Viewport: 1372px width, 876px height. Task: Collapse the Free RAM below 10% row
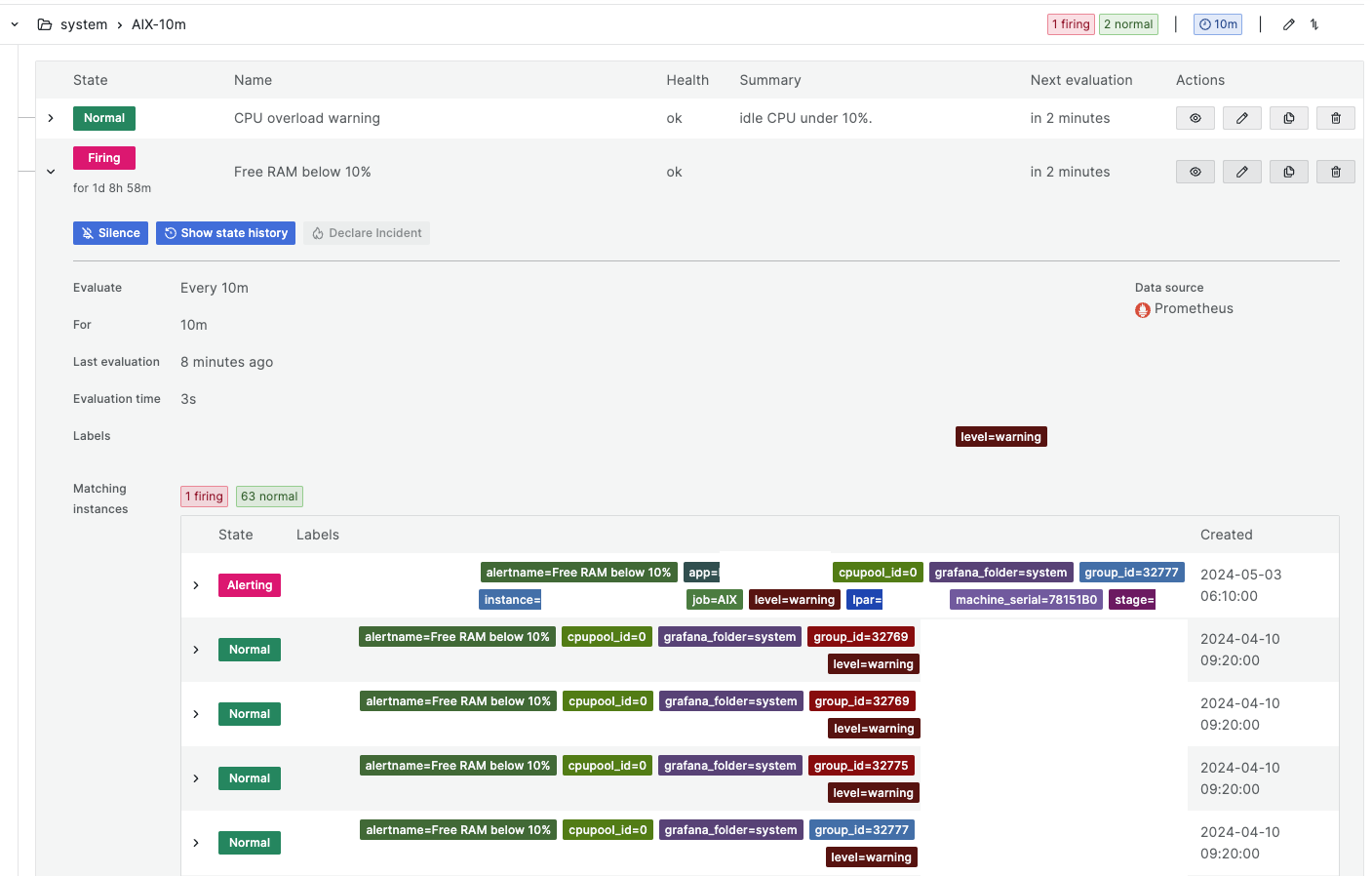click(x=51, y=172)
